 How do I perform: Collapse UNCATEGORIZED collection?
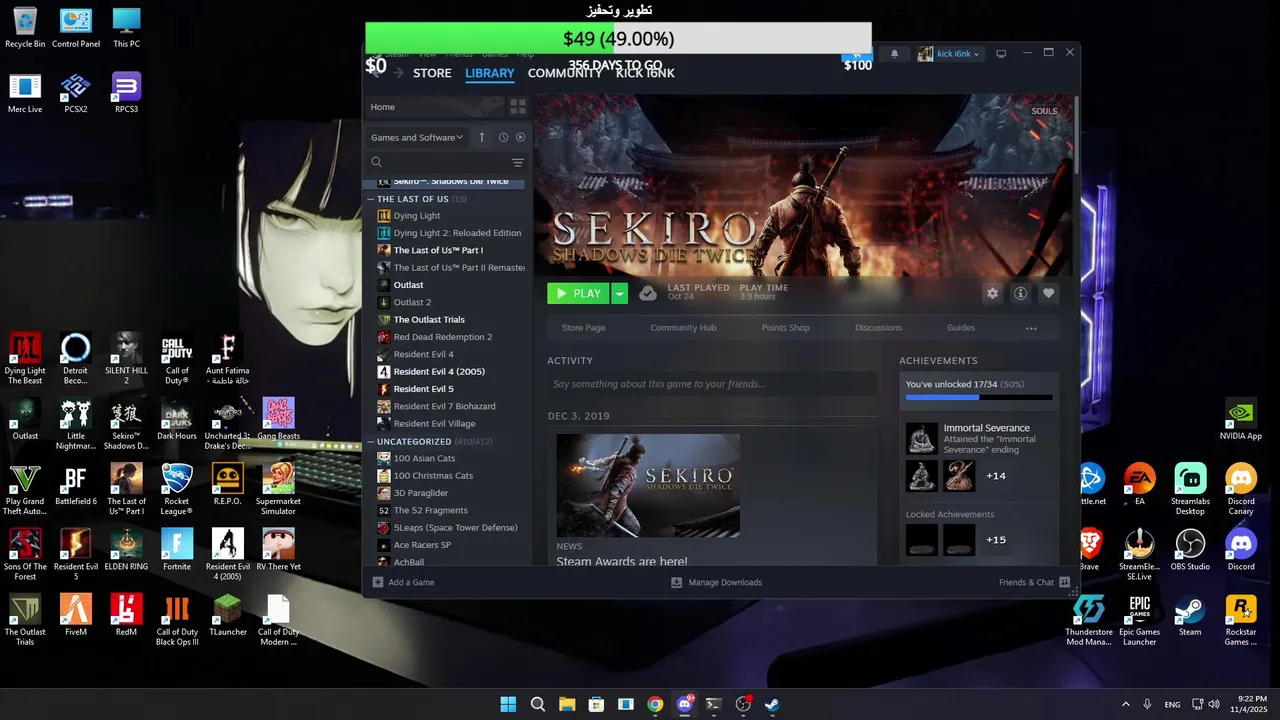pyautogui.click(x=370, y=441)
